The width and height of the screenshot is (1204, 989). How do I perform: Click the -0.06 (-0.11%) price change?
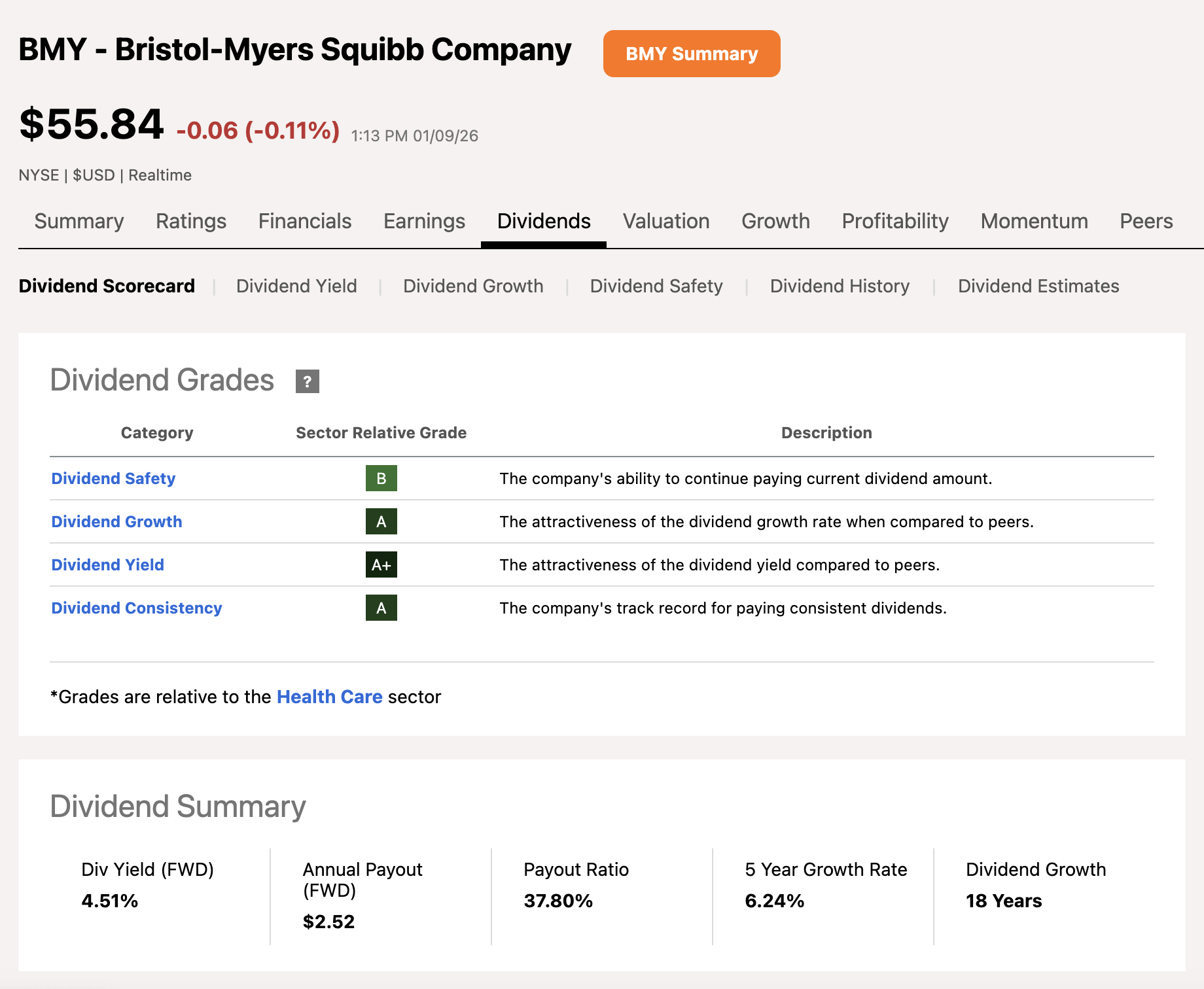(258, 130)
